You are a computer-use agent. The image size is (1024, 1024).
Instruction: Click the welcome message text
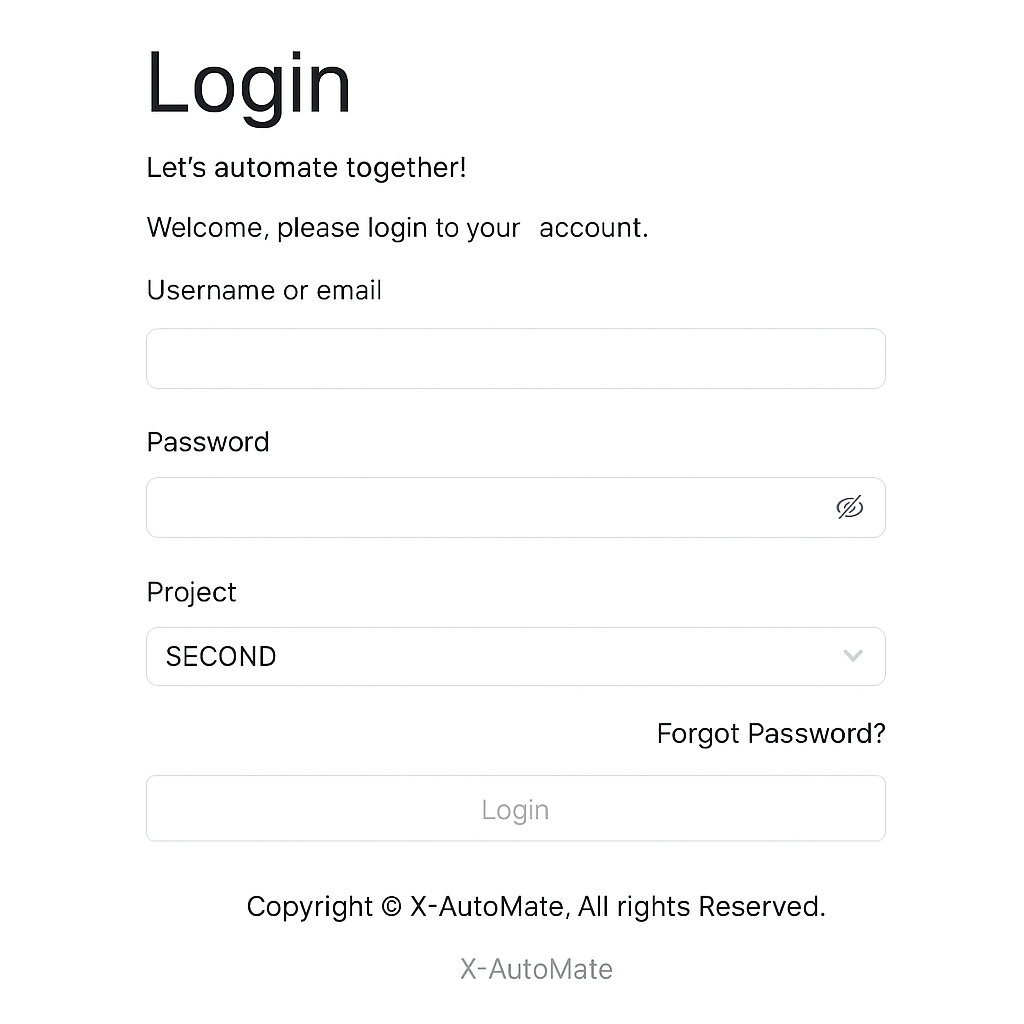396,227
